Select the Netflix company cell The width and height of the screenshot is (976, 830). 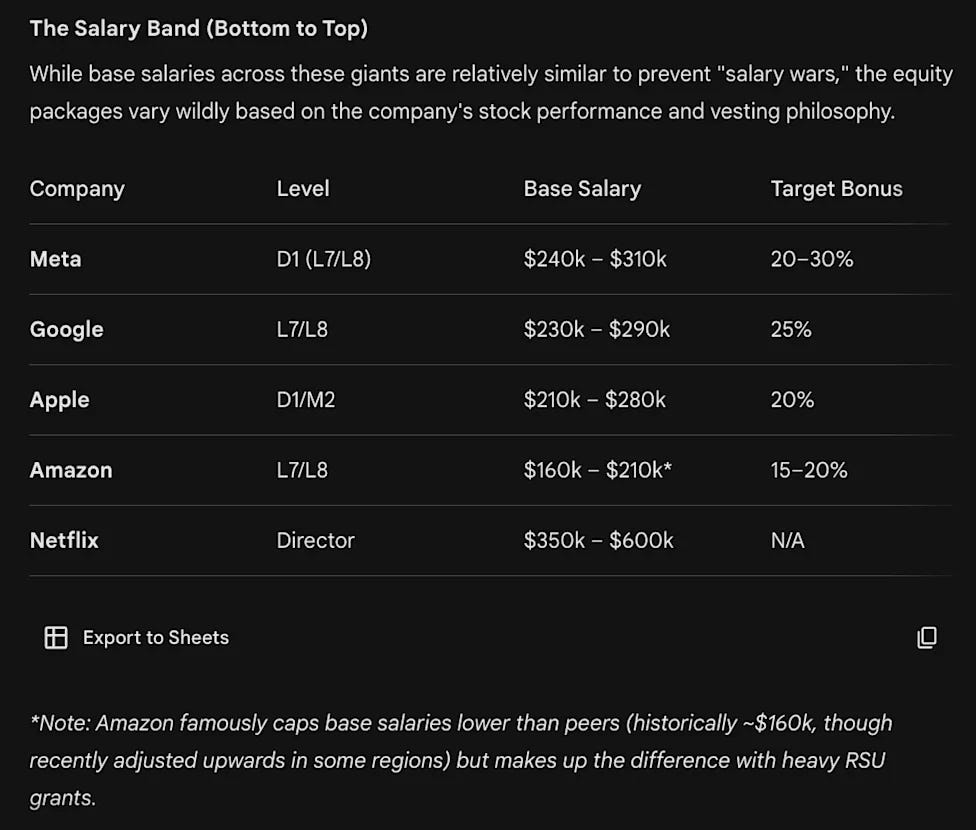pyautogui.click(x=64, y=540)
